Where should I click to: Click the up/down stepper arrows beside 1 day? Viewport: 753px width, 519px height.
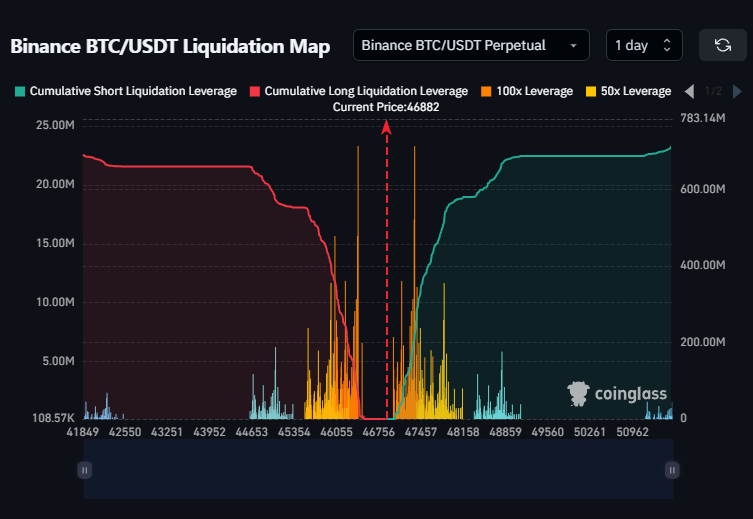coord(667,45)
